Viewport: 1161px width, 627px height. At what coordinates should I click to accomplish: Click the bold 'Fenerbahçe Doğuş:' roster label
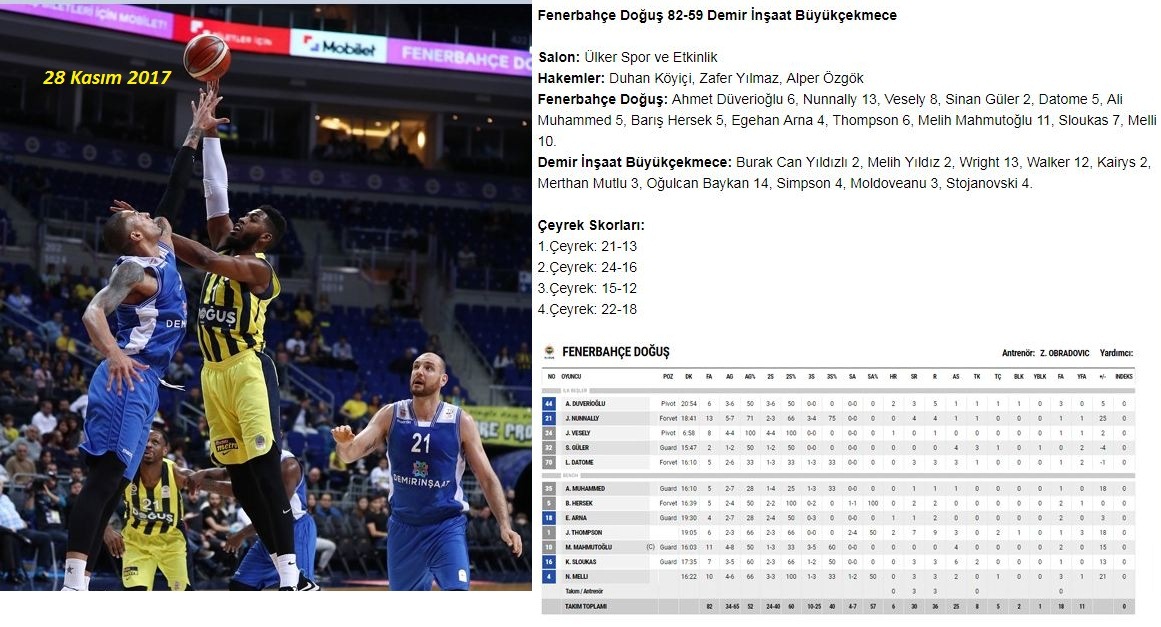click(603, 99)
